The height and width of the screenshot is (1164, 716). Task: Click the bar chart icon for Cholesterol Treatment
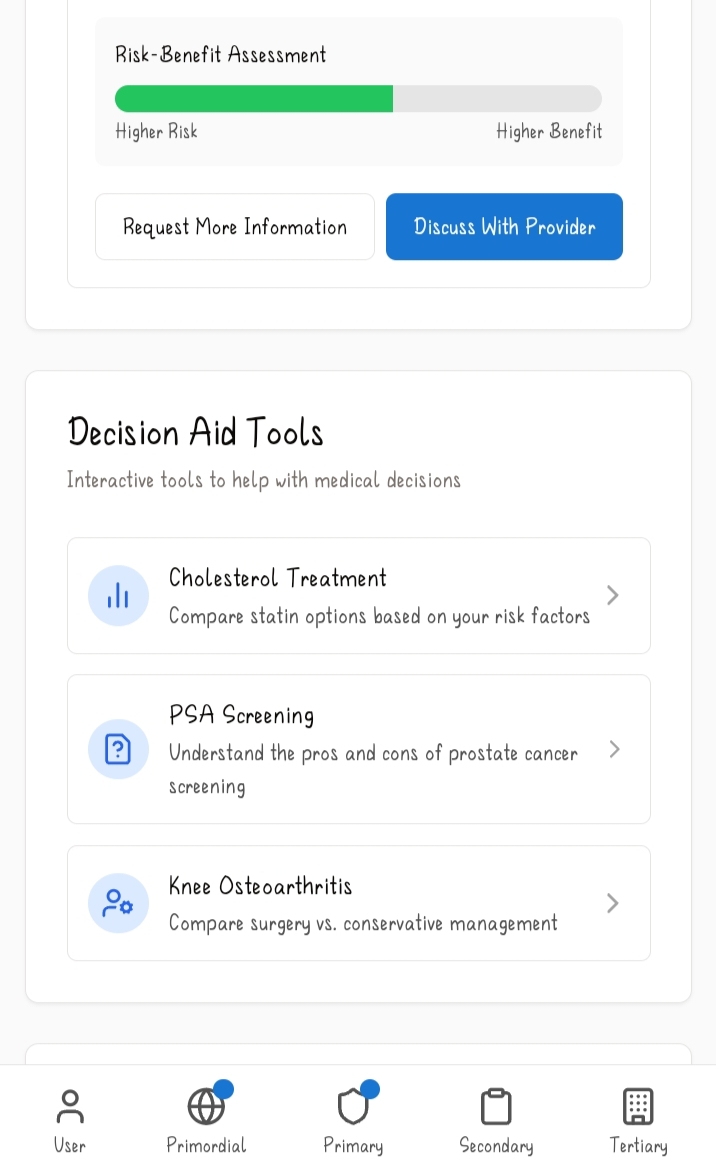click(118, 596)
